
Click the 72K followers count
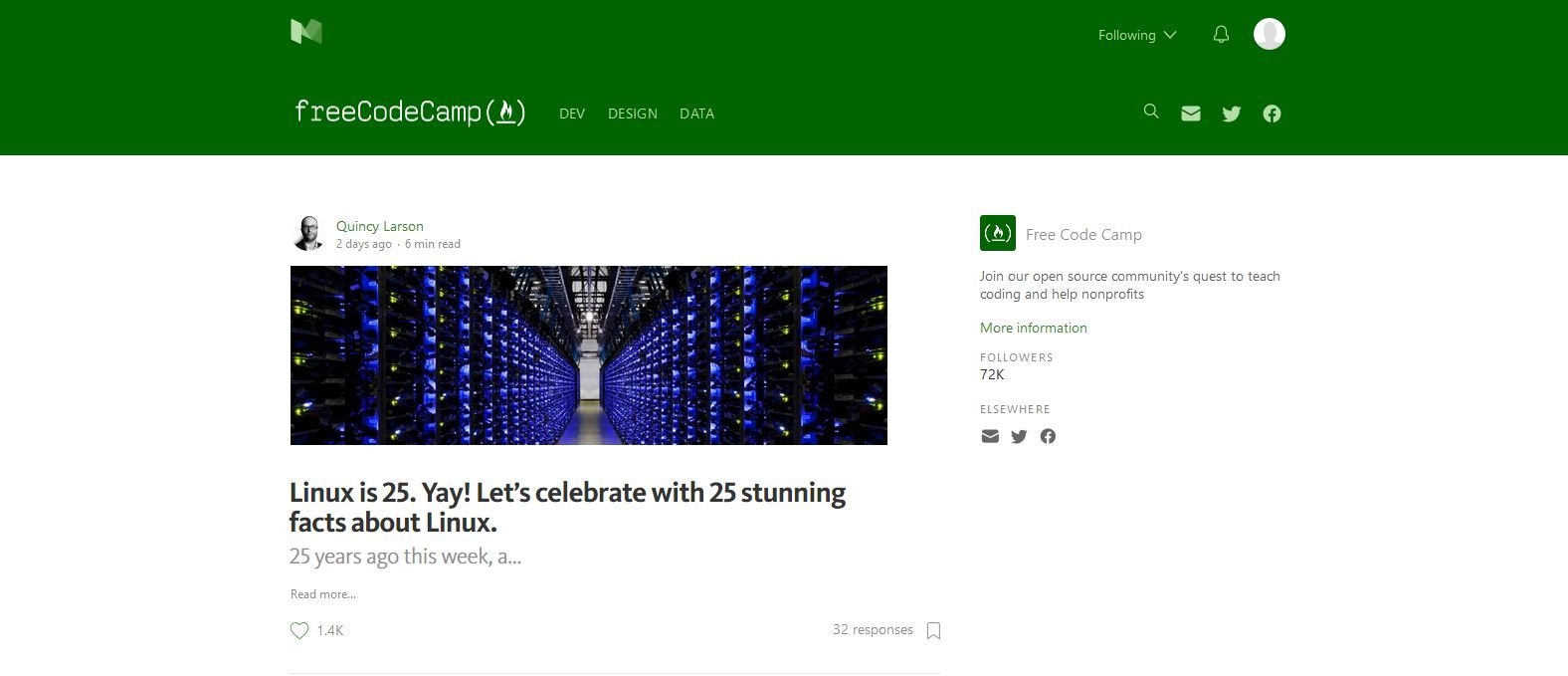pos(992,374)
